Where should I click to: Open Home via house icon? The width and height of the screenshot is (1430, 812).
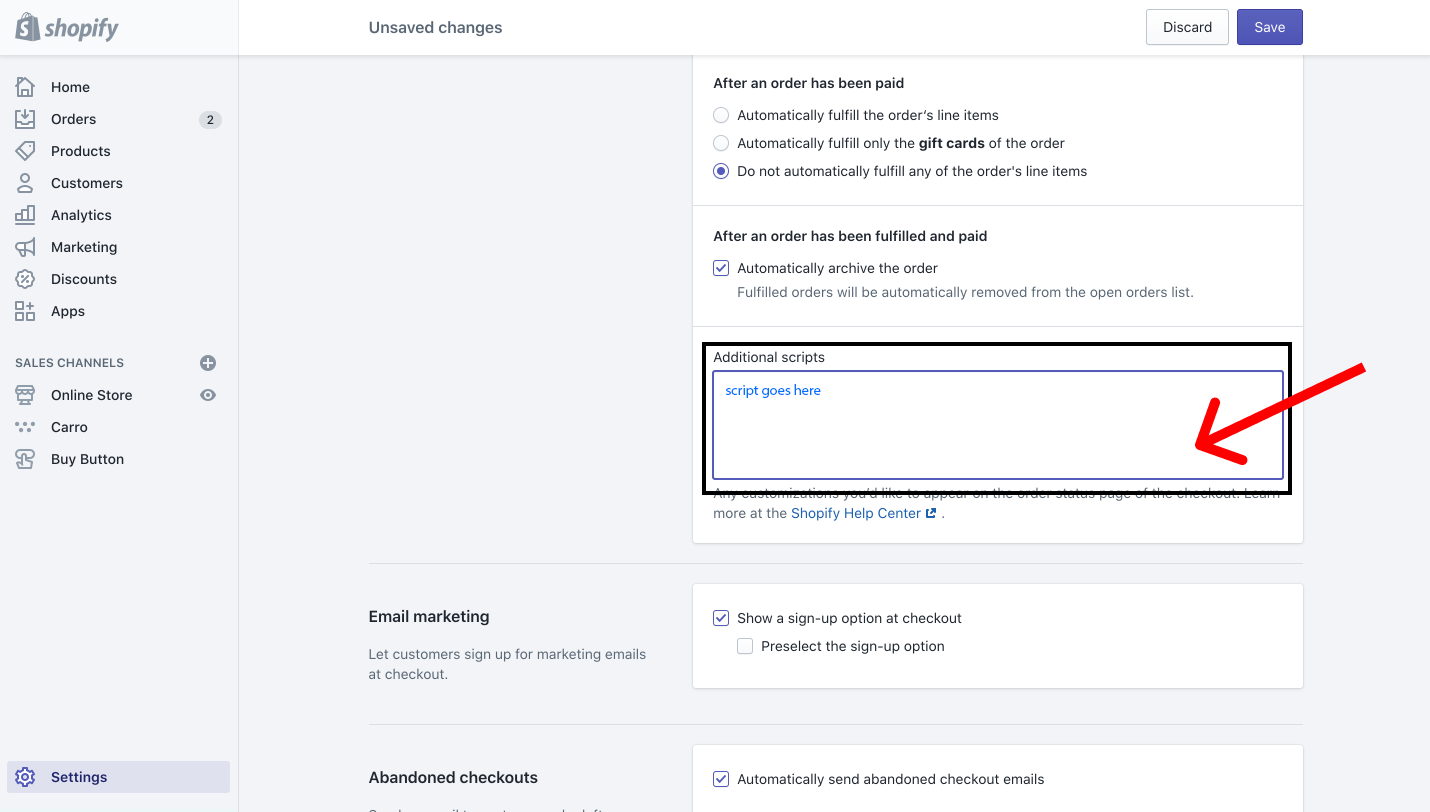pyautogui.click(x=25, y=87)
